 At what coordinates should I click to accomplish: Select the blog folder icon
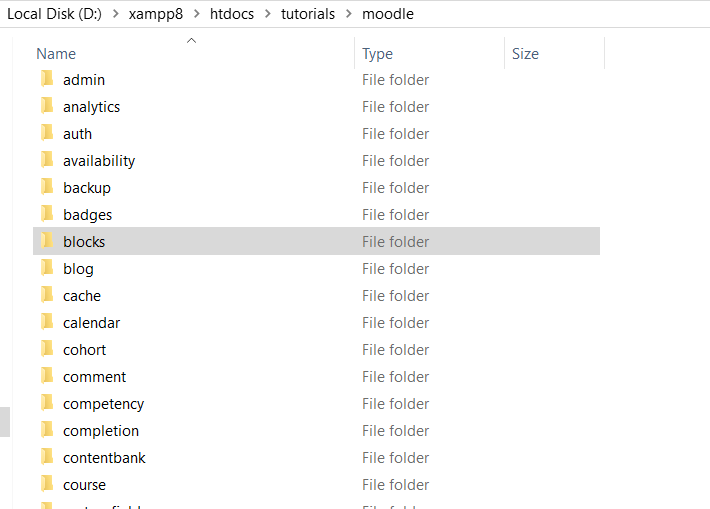(x=47, y=268)
